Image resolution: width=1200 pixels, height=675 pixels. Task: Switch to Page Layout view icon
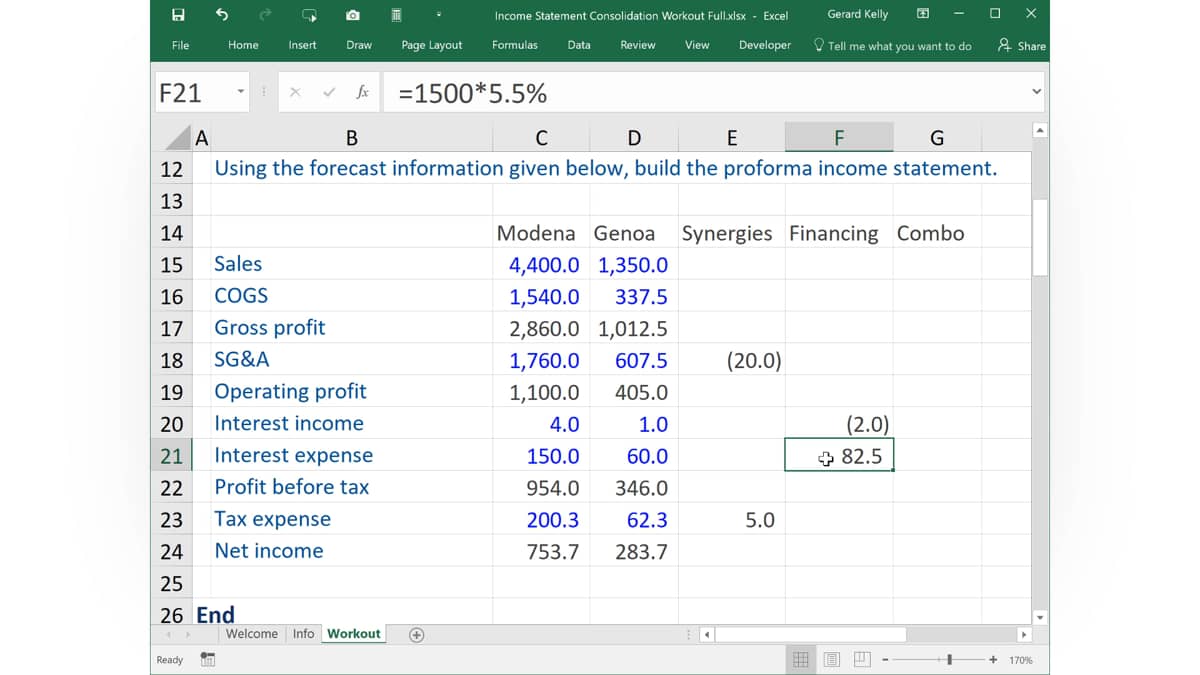[x=831, y=659]
